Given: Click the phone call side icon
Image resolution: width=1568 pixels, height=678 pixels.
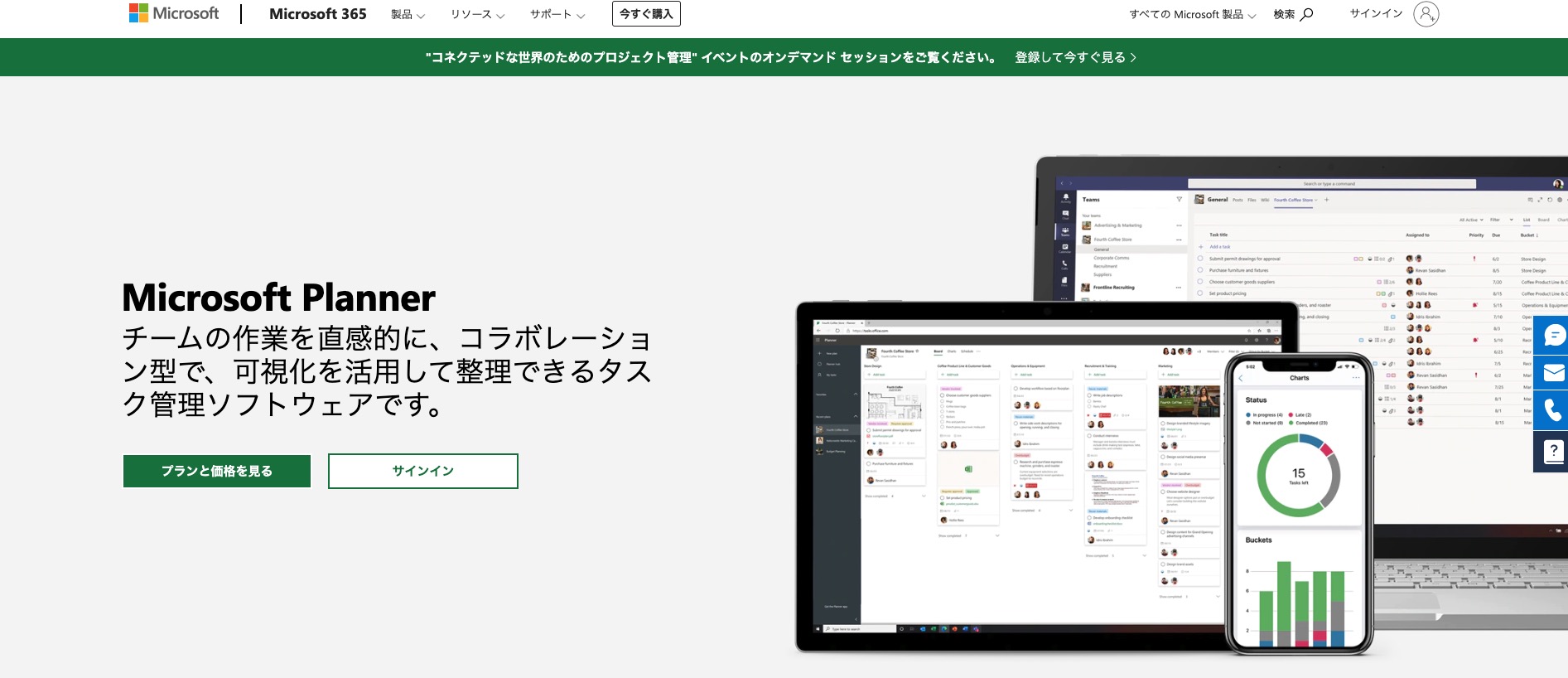Looking at the screenshot, I should coord(1551,411).
